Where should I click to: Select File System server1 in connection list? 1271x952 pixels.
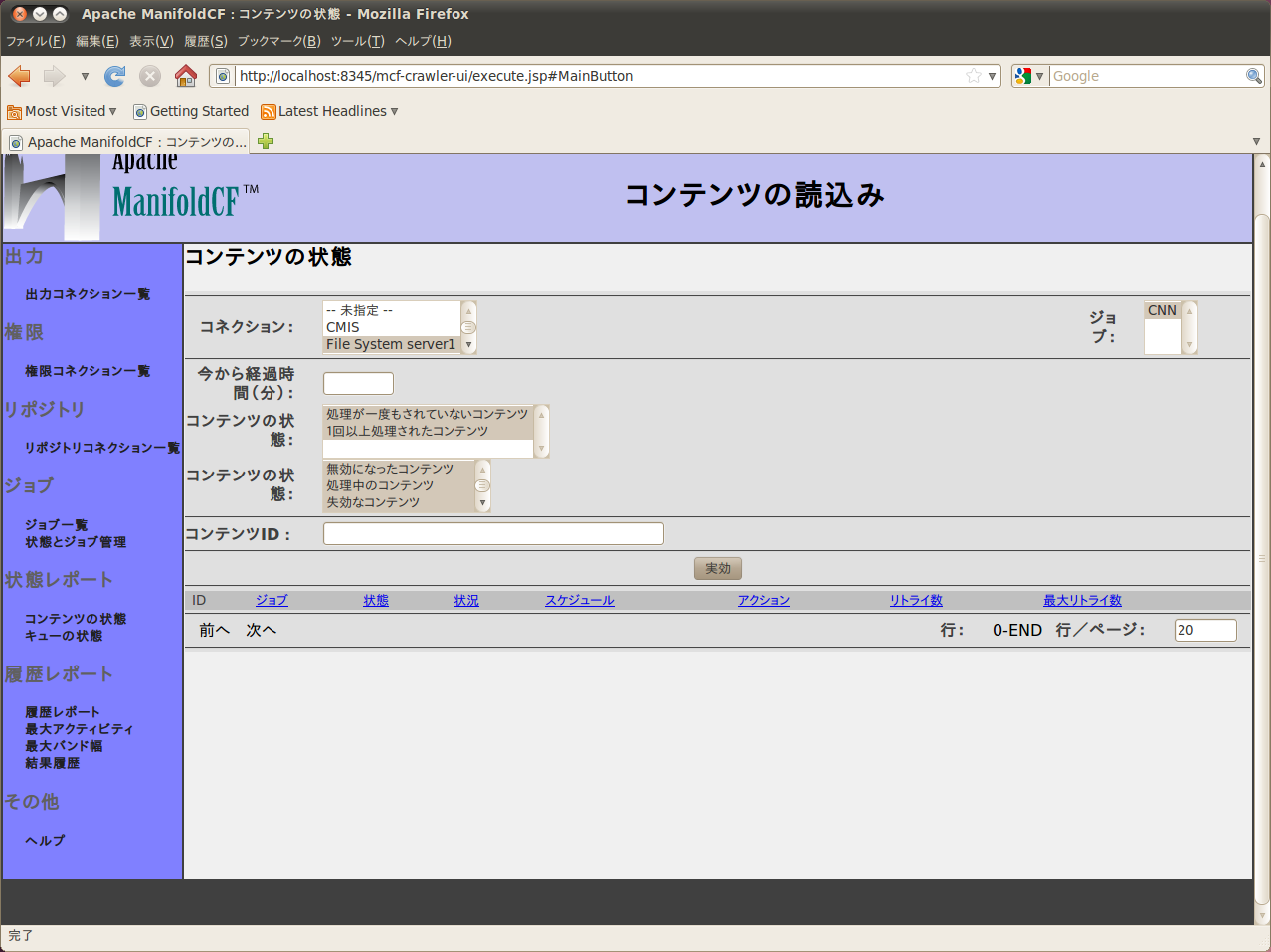click(x=391, y=344)
